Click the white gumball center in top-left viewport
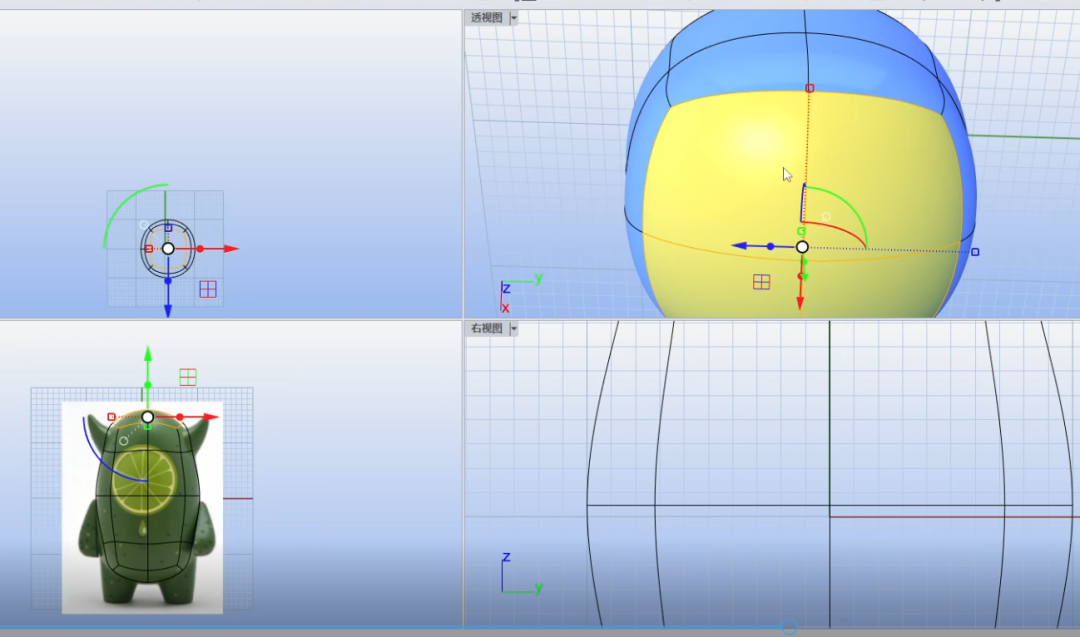The height and width of the screenshot is (637, 1080). click(x=168, y=249)
